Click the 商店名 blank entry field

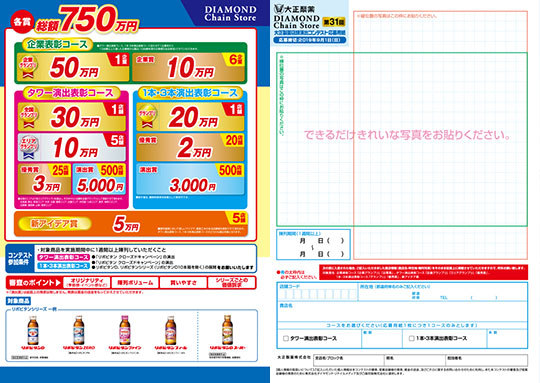402,312
